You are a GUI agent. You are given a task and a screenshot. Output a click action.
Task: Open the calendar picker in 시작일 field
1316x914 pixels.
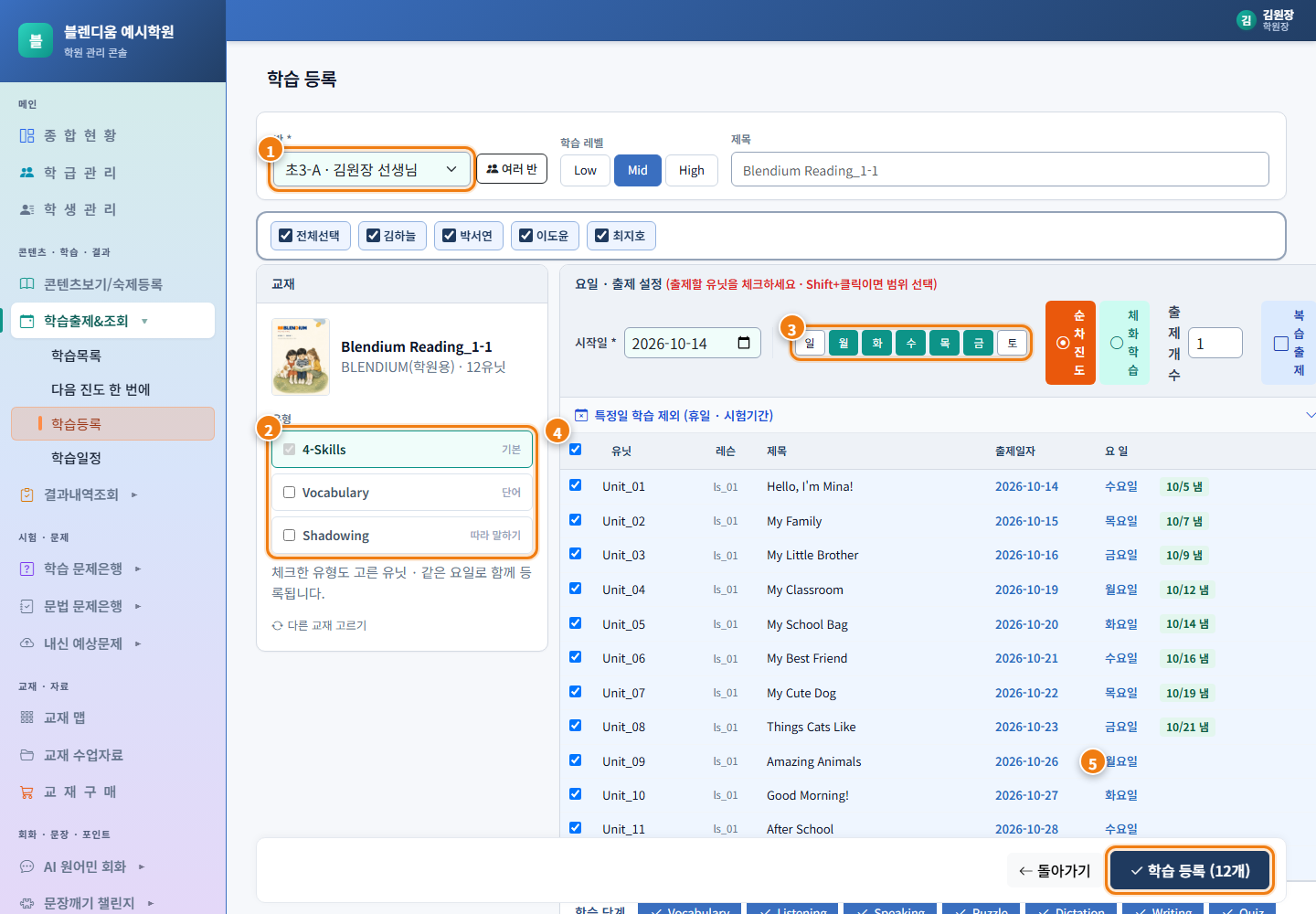744,343
